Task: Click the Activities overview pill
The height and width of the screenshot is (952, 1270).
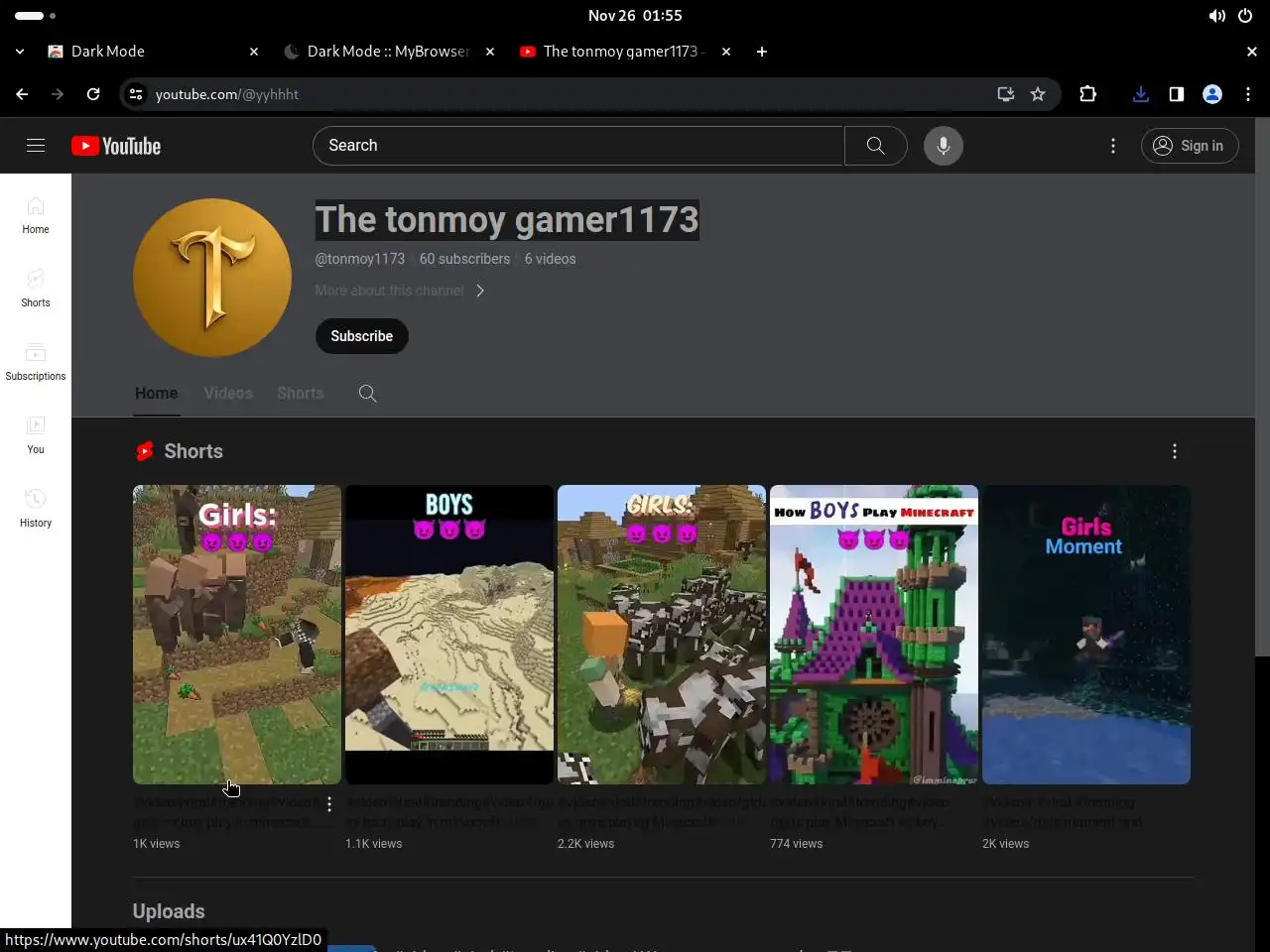Action: tap(36, 16)
